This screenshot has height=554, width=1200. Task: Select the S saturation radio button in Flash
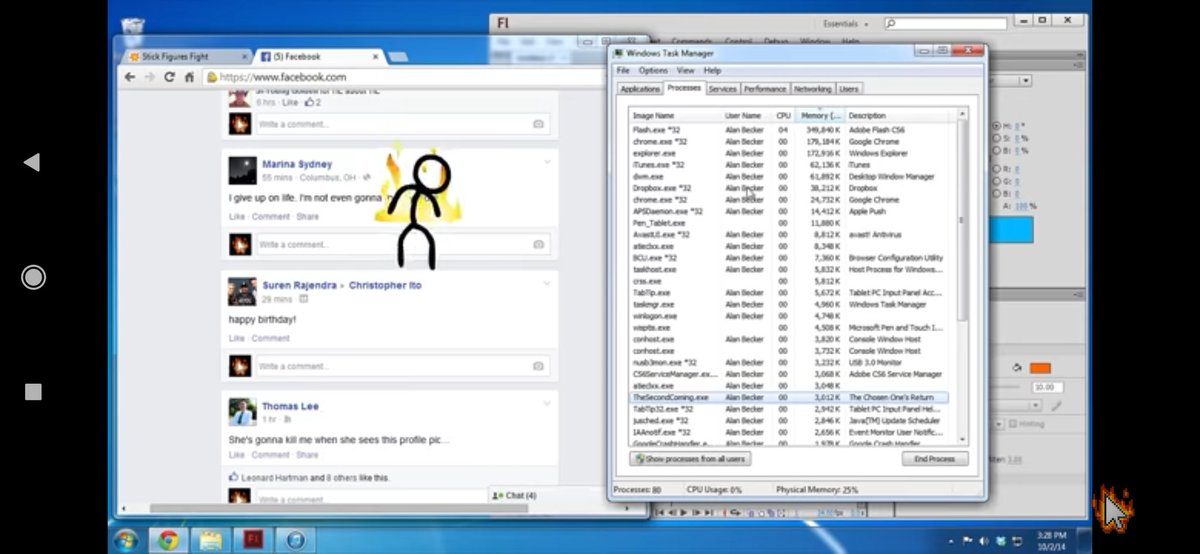(x=997, y=138)
